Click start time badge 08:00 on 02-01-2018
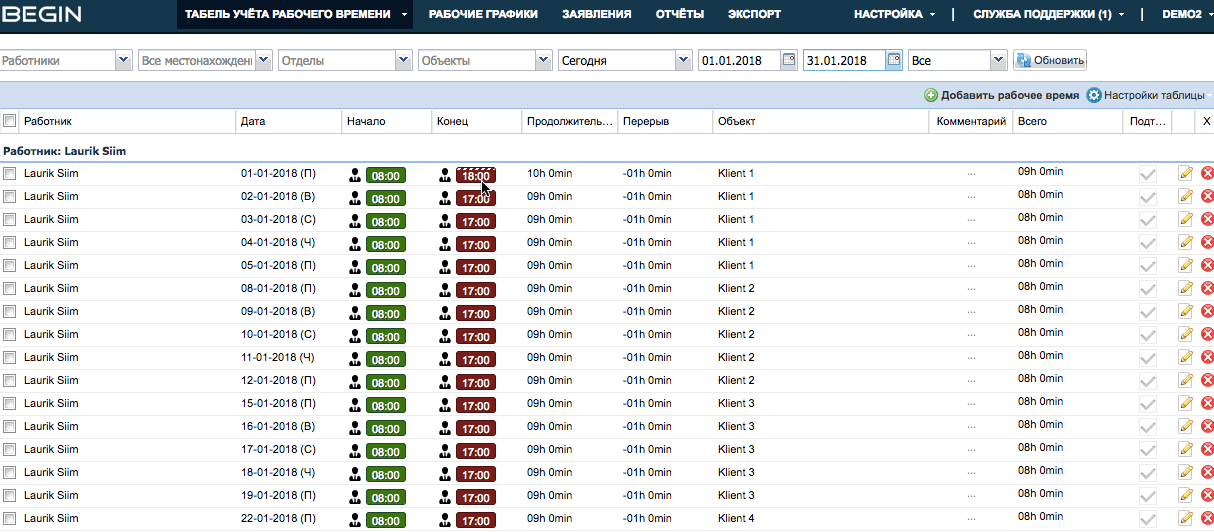Viewport: 1214px width, 532px height. click(x=386, y=198)
